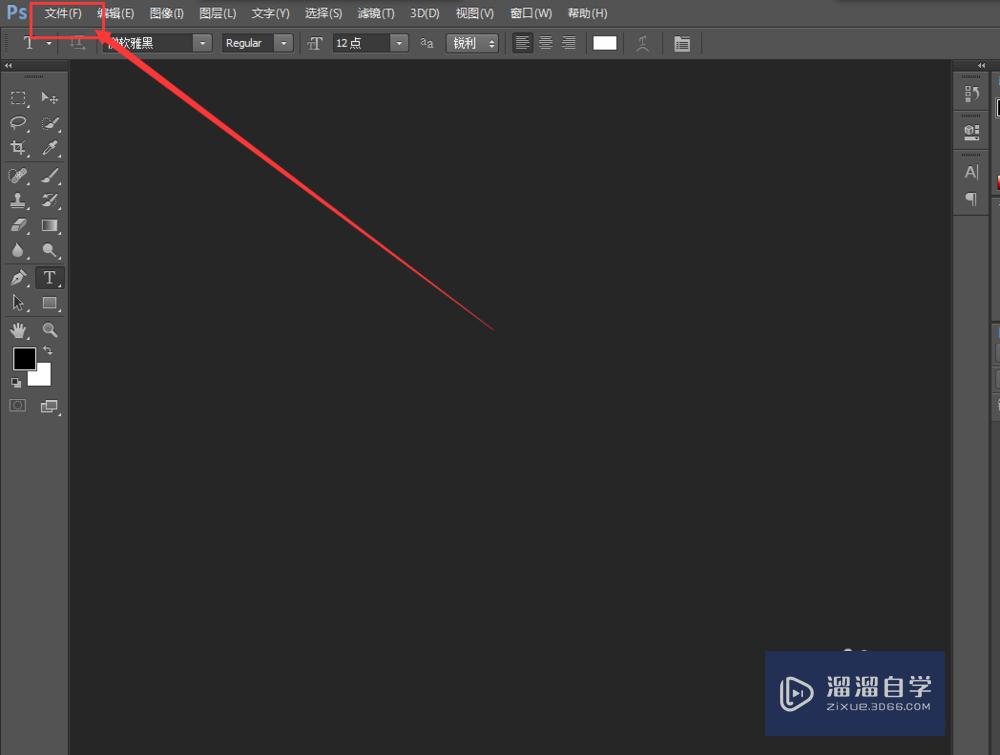Expand the Regular font style dropdown
Image resolution: width=1000 pixels, height=755 pixels.
[284, 43]
